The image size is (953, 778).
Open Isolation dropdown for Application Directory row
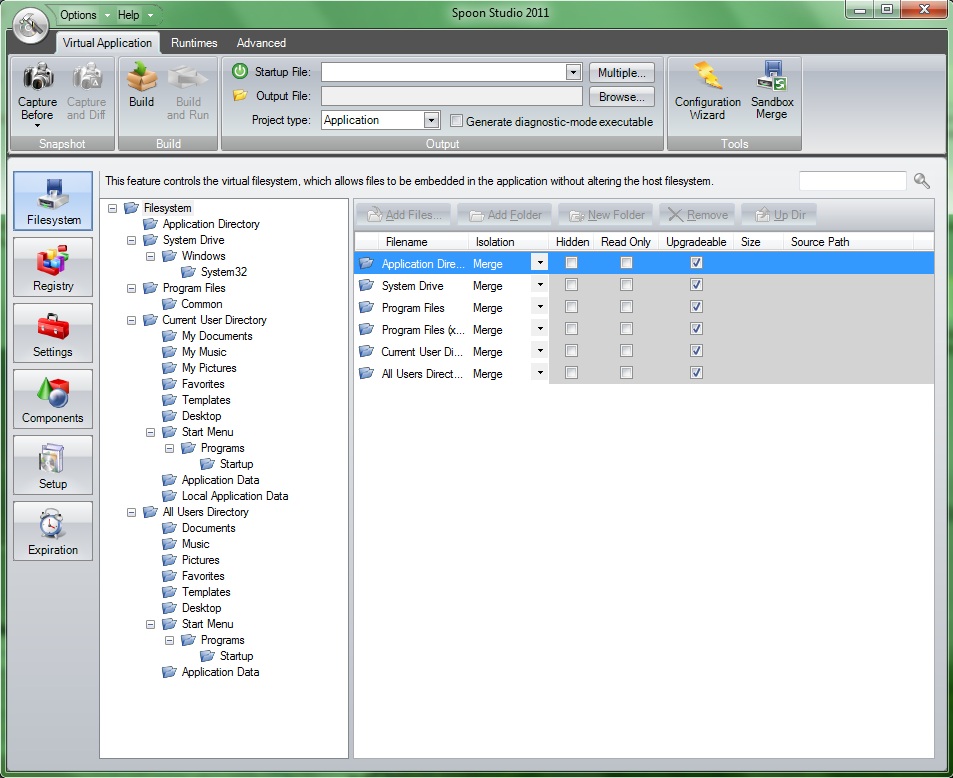pos(540,263)
